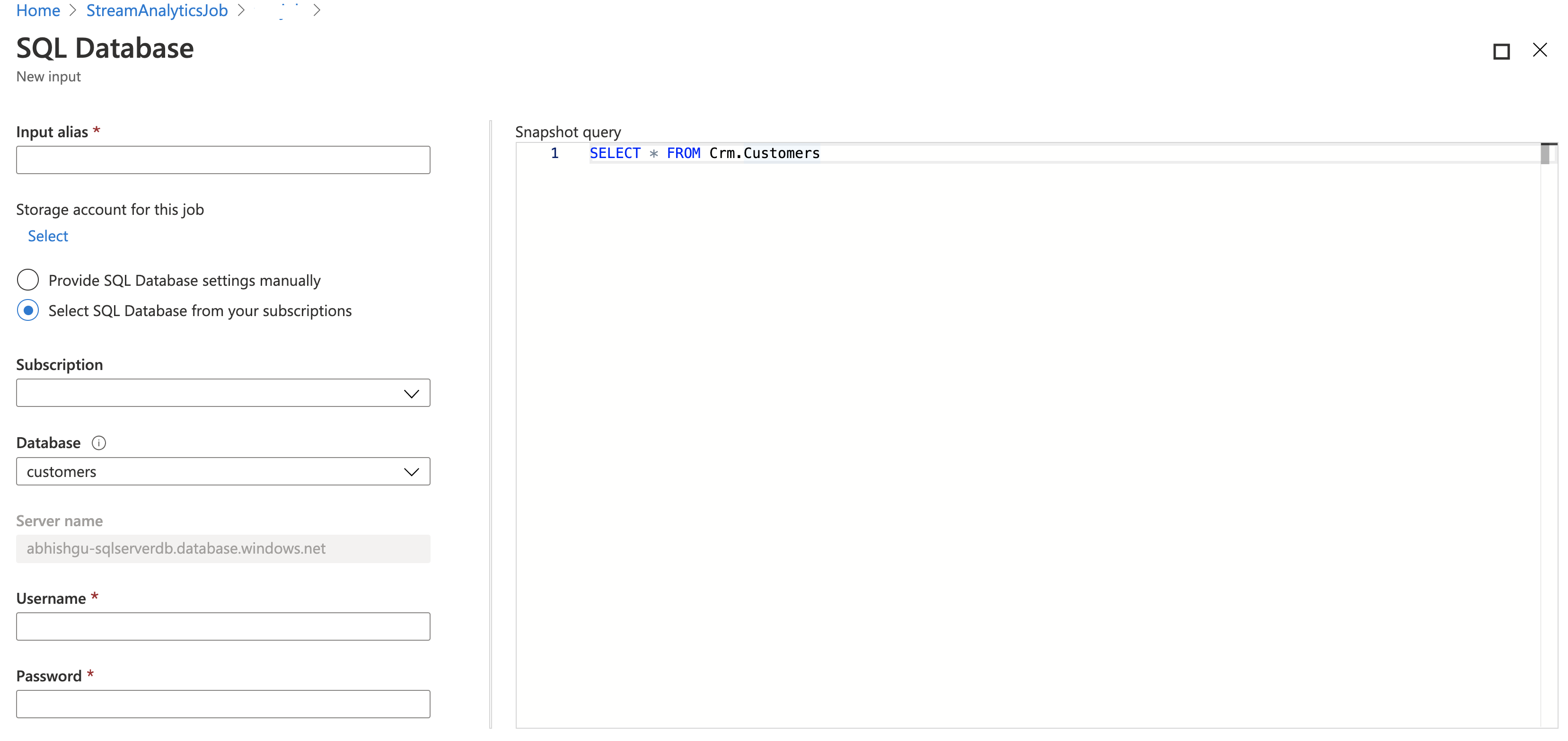Choose Select SQL Database from your subscriptions
The height and width of the screenshot is (741, 1568).
point(28,310)
